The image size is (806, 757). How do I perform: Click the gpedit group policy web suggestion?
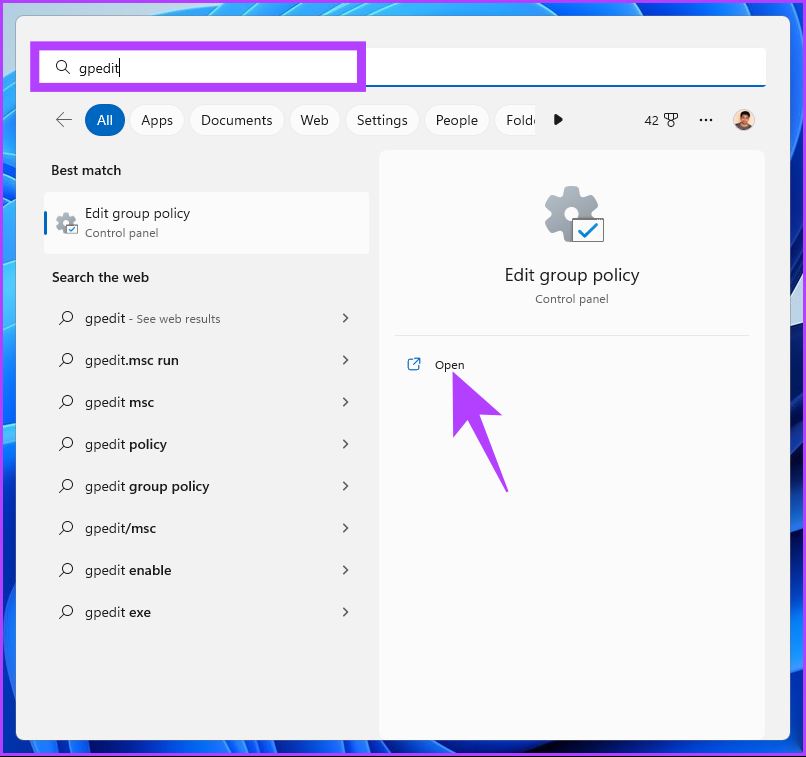pyautogui.click(x=147, y=486)
